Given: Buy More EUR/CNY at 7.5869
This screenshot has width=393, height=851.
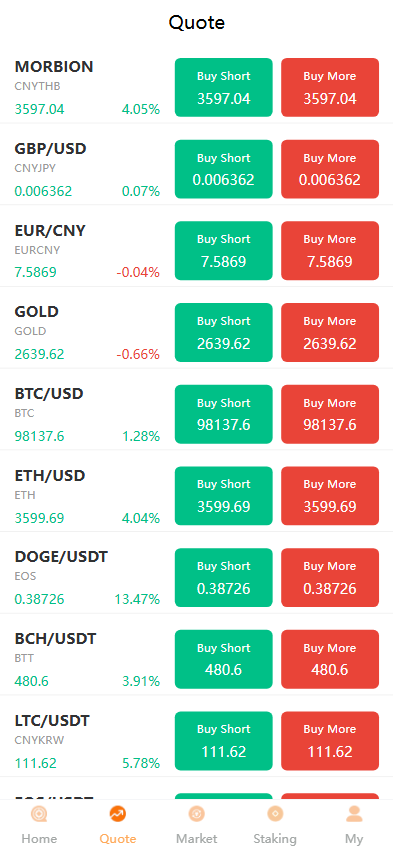Looking at the screenshot, I should coord(330,251).
